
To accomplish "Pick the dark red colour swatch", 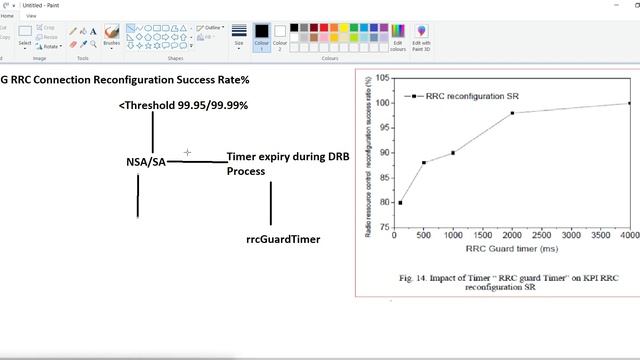I will point(314,28).
